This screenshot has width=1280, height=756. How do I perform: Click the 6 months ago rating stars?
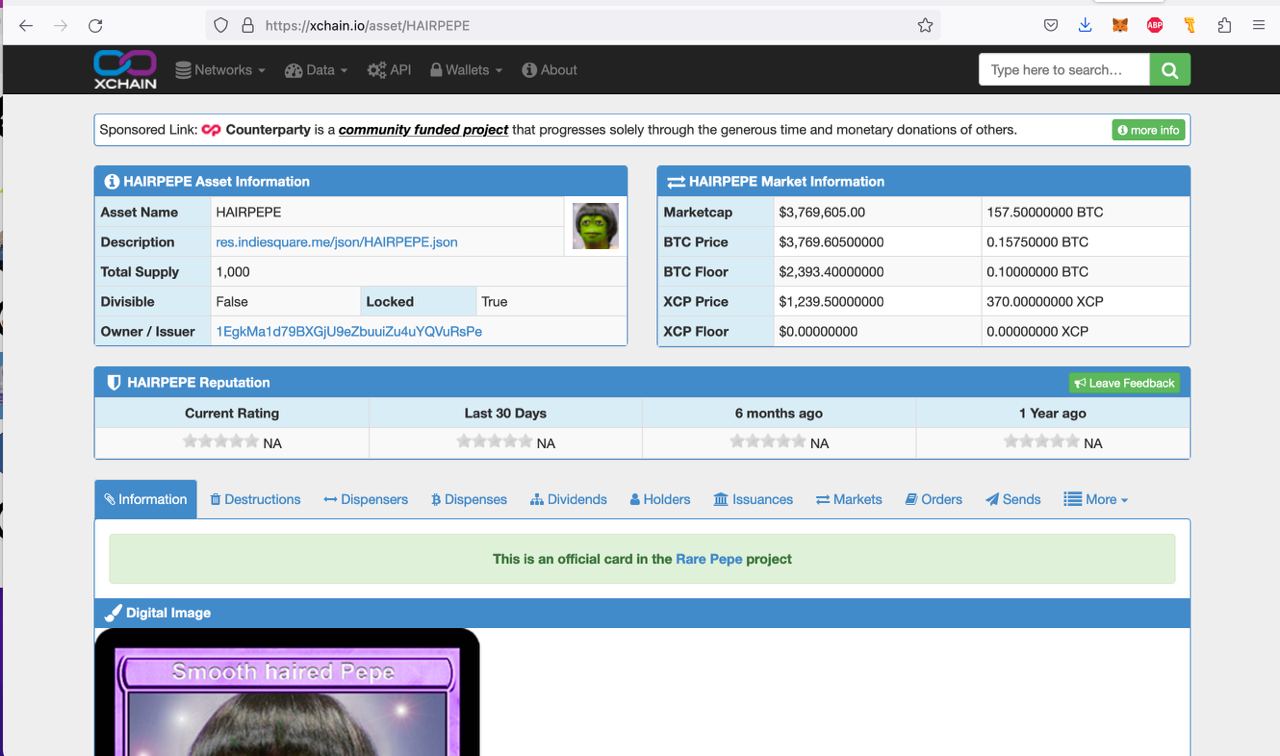[x=767, y=442]
